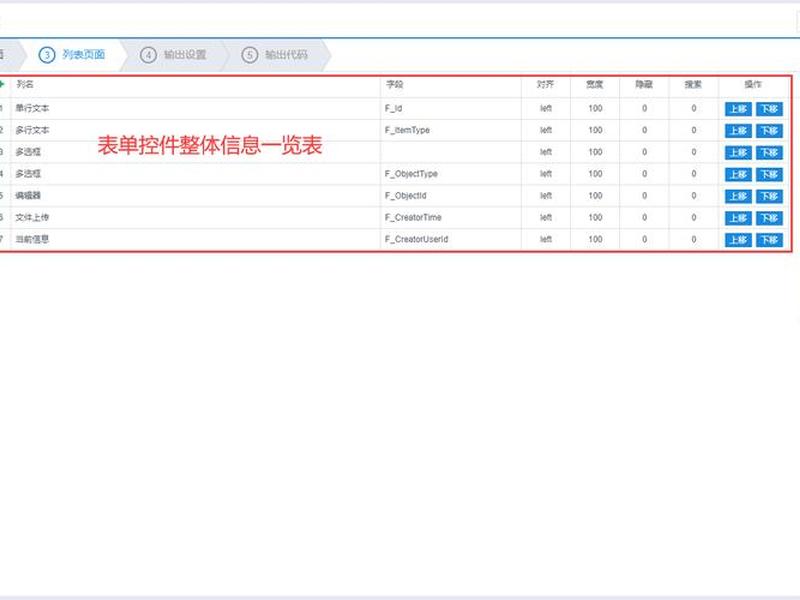Click the 字段 column header
Image resolution: width=800 pixels, height=600 pixels.
pos(394,84)
